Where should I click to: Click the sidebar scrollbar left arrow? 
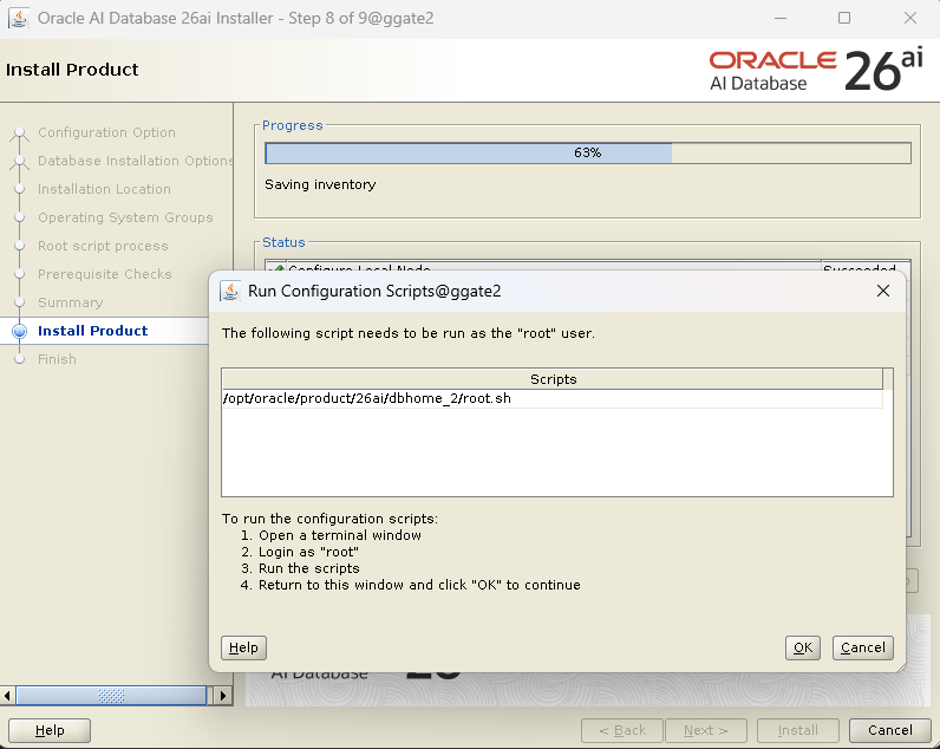[7, 696]
